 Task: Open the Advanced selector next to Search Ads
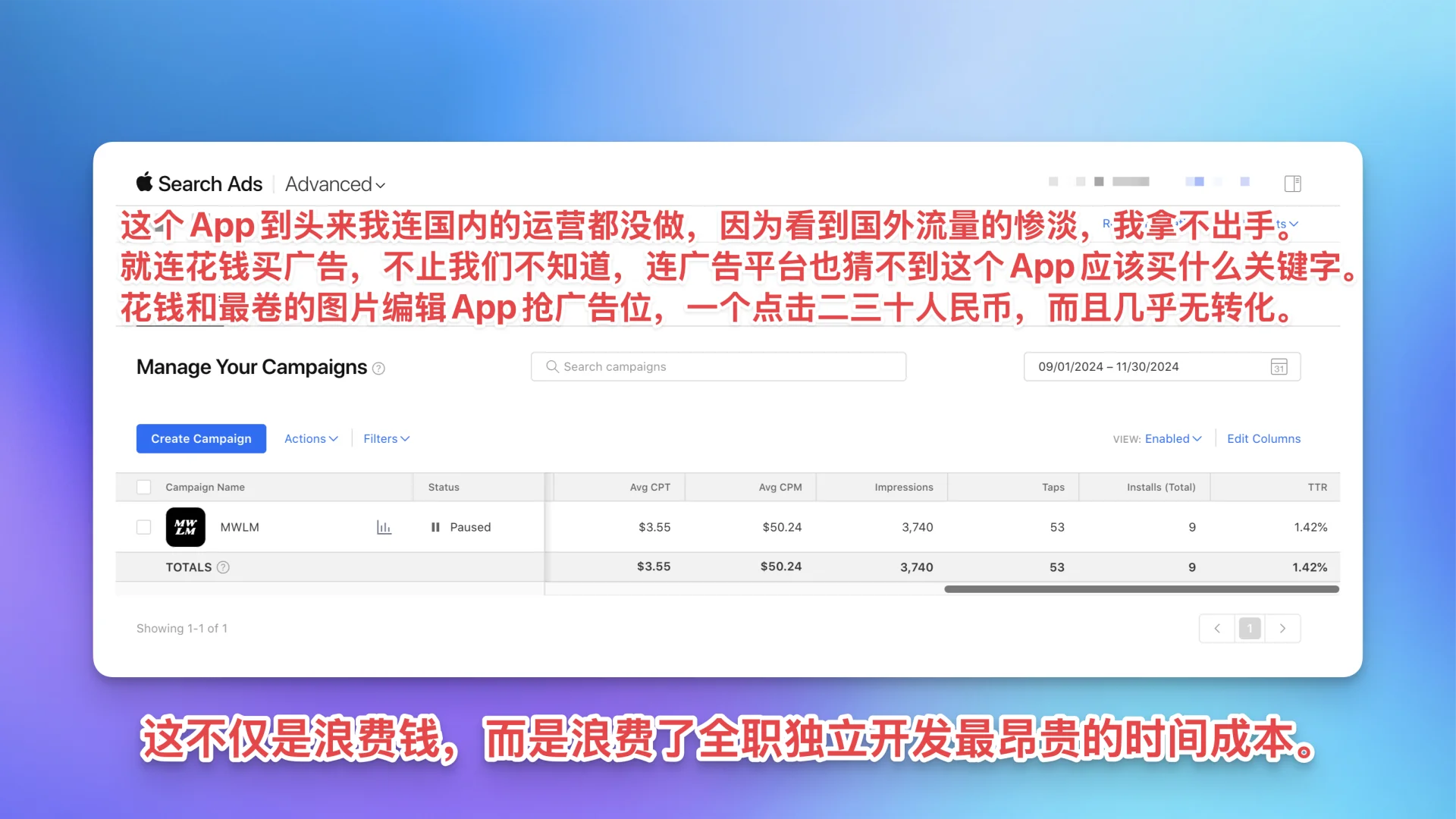(334, 184)
